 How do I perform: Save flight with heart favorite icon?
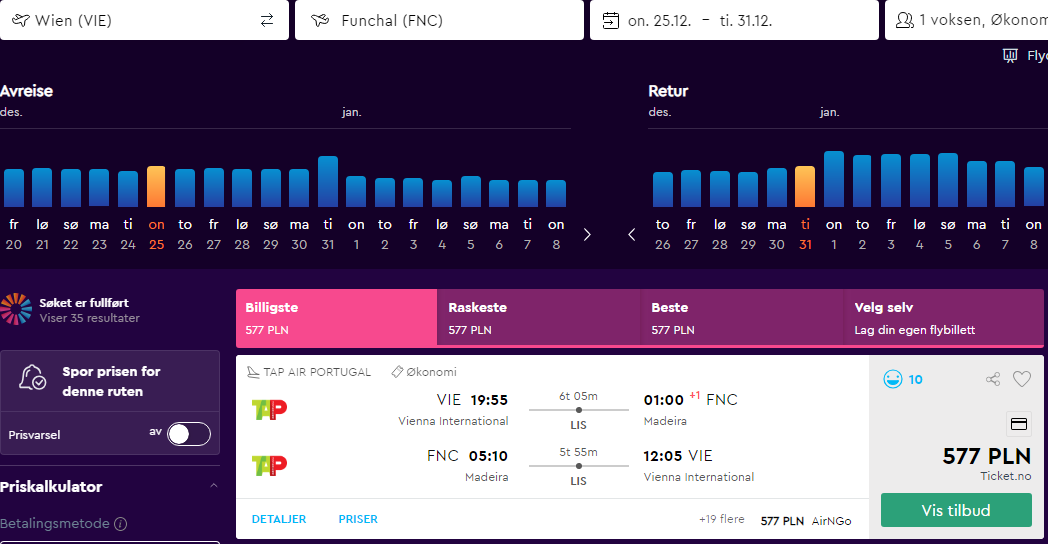coord(1022,379)
